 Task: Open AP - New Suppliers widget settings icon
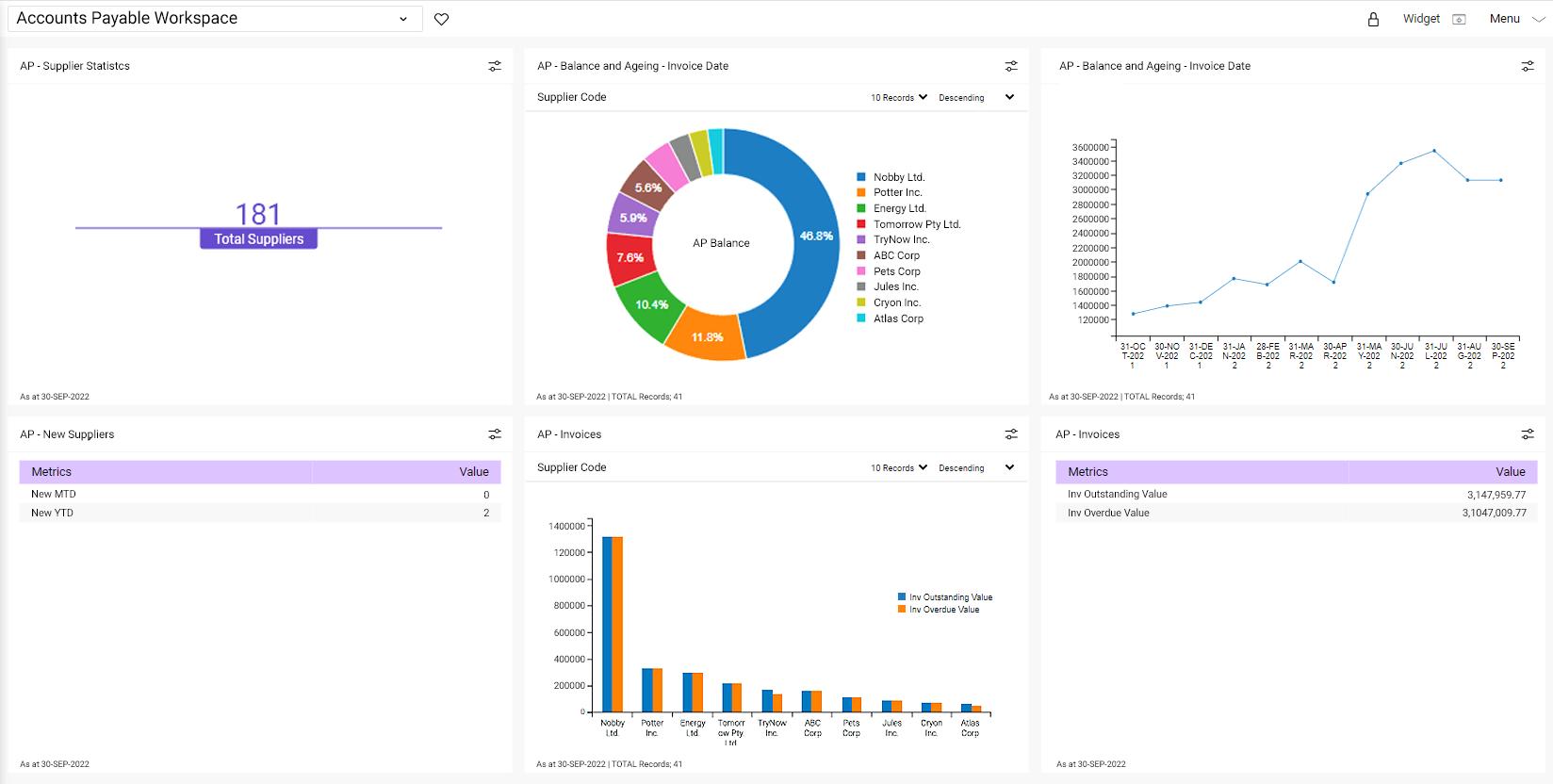pyautogui.click(x=495, y=434)
